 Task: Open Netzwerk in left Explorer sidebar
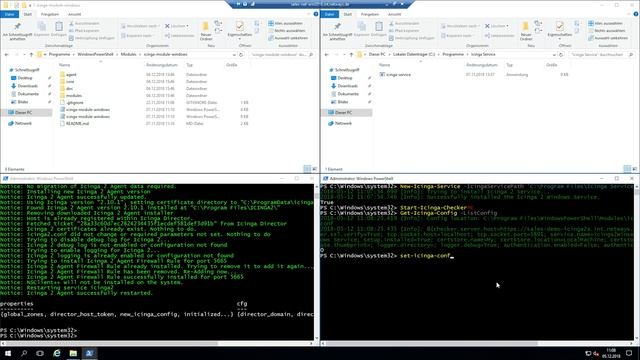pos(23,123)
